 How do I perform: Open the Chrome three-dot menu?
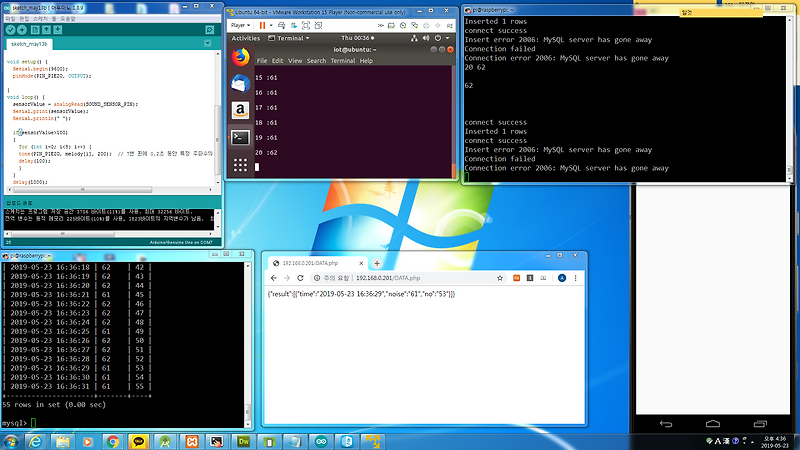[576, 278]
